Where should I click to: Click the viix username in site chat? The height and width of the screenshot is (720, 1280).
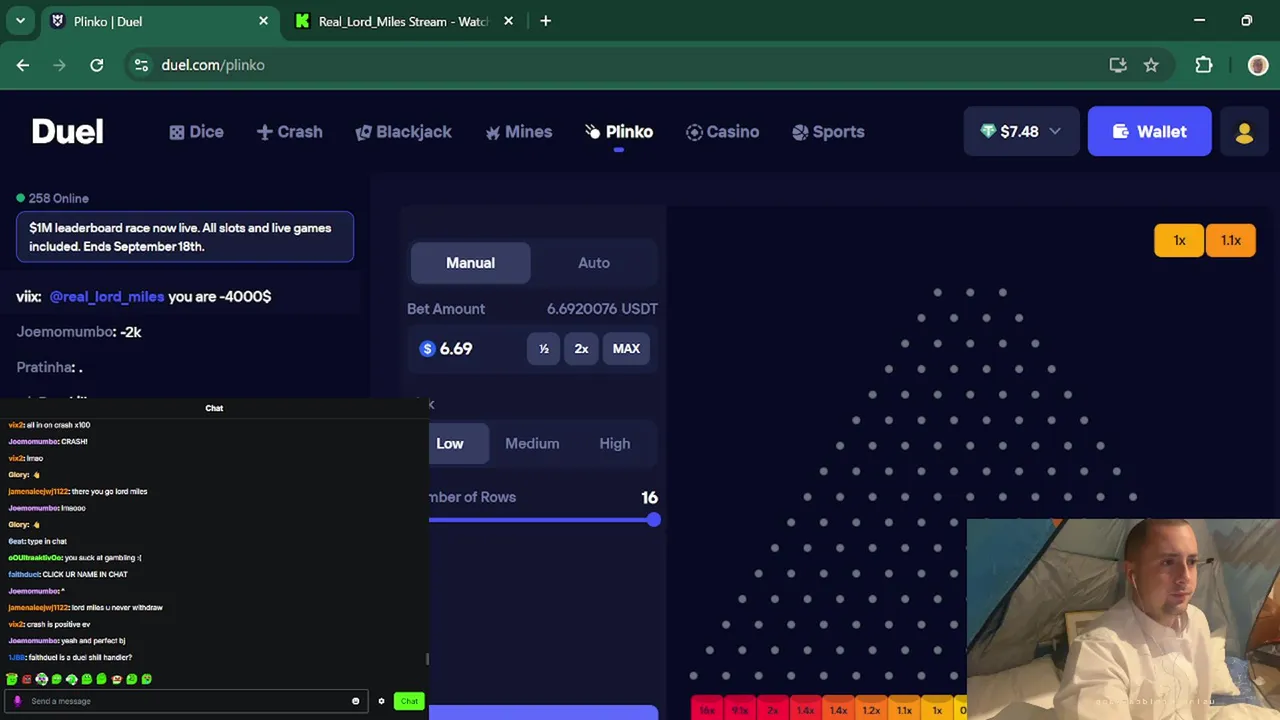[x=27, y=297]
